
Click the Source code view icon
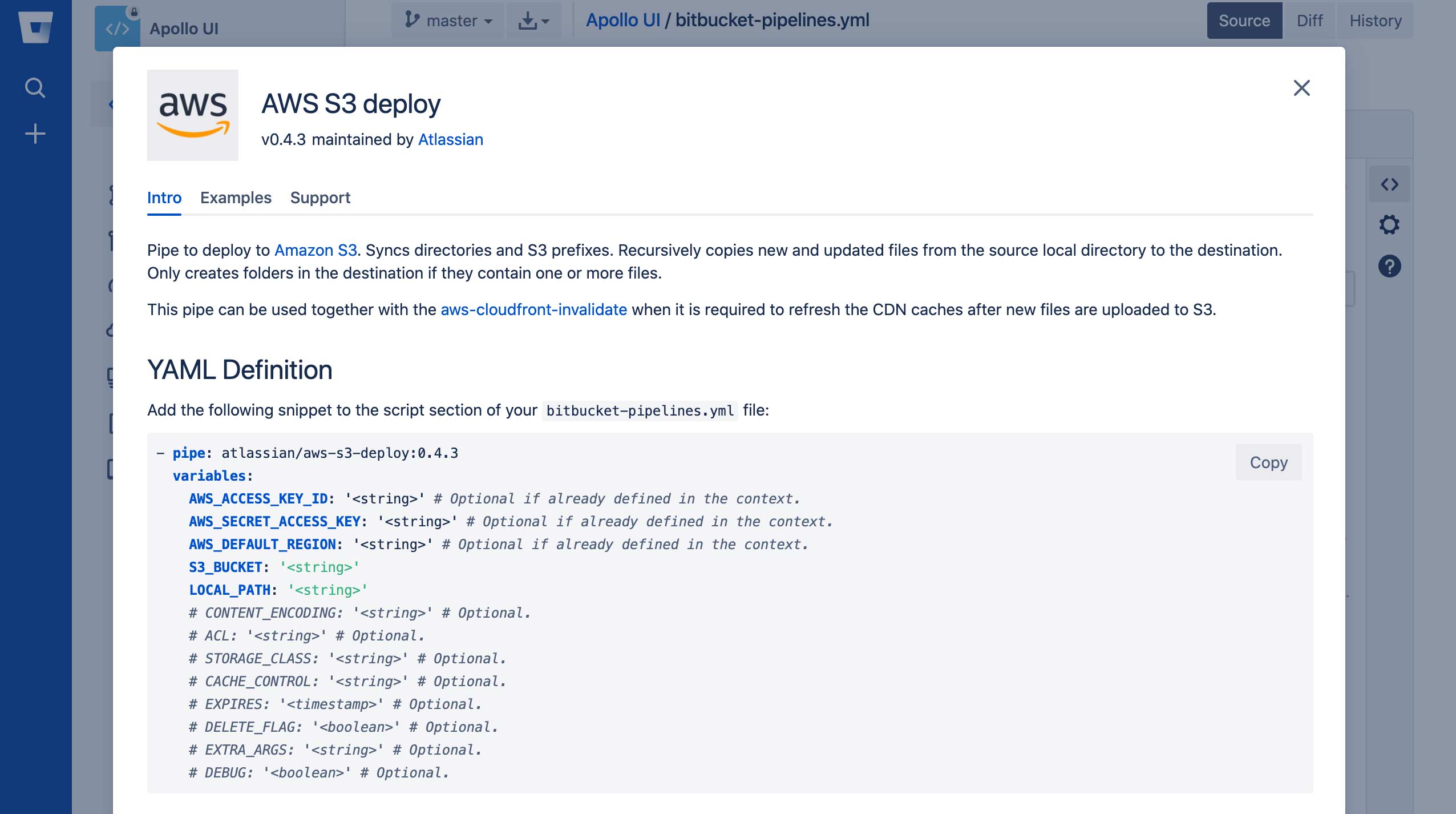pyautogui.click(x=1389, y=183)
